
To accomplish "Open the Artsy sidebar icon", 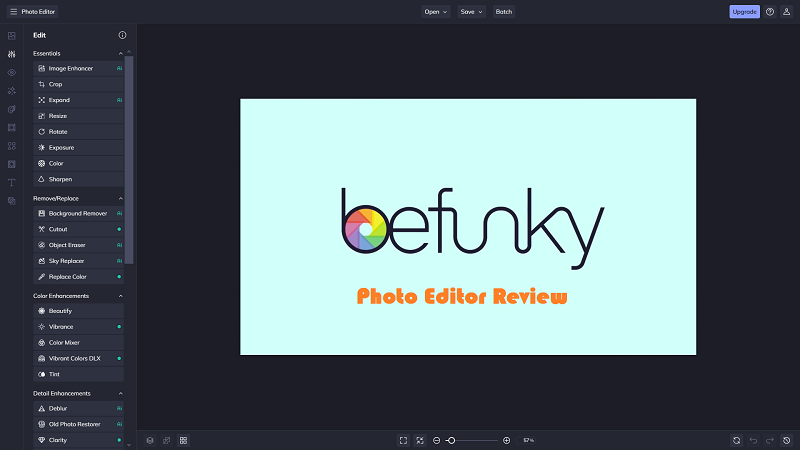I will (12, 109).
